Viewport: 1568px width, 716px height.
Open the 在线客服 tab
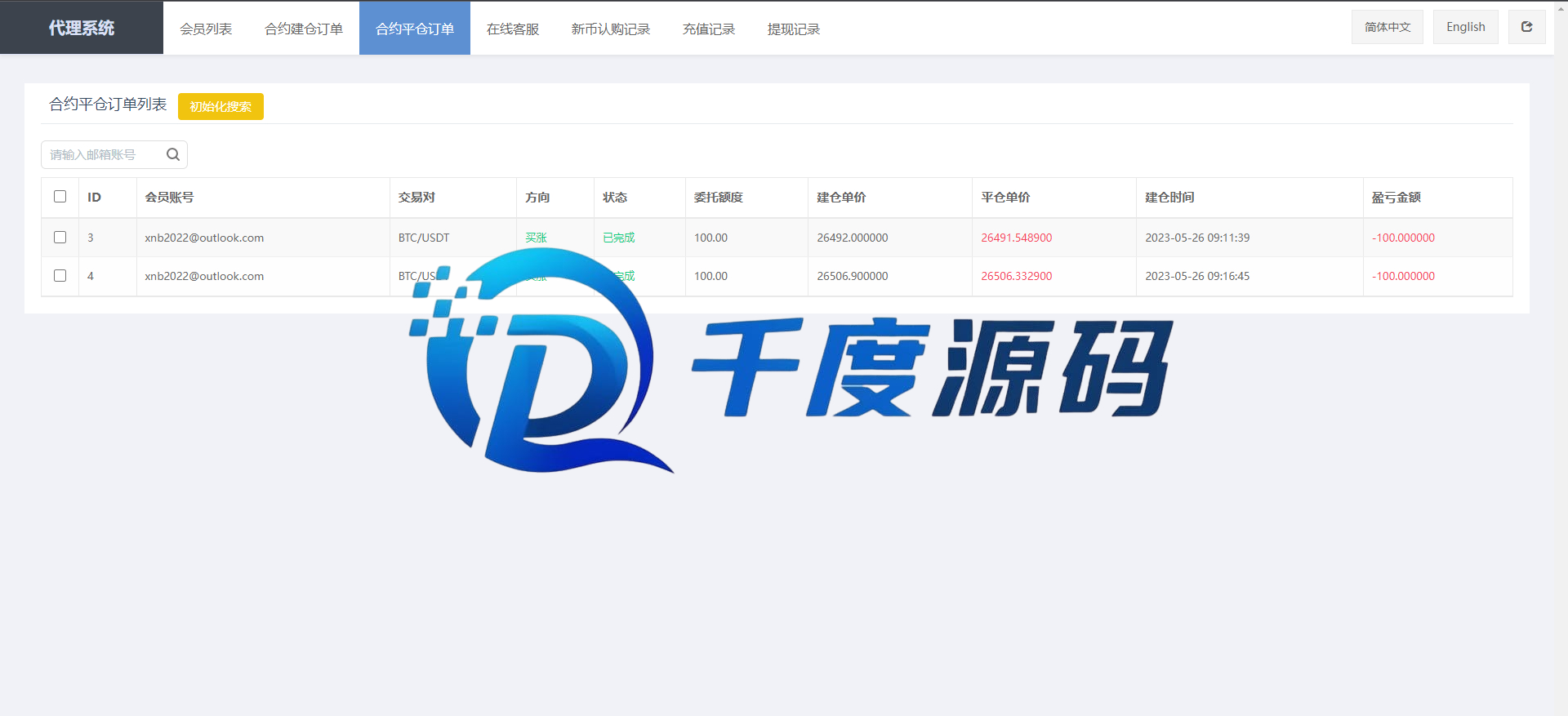[x=513, y=29]
